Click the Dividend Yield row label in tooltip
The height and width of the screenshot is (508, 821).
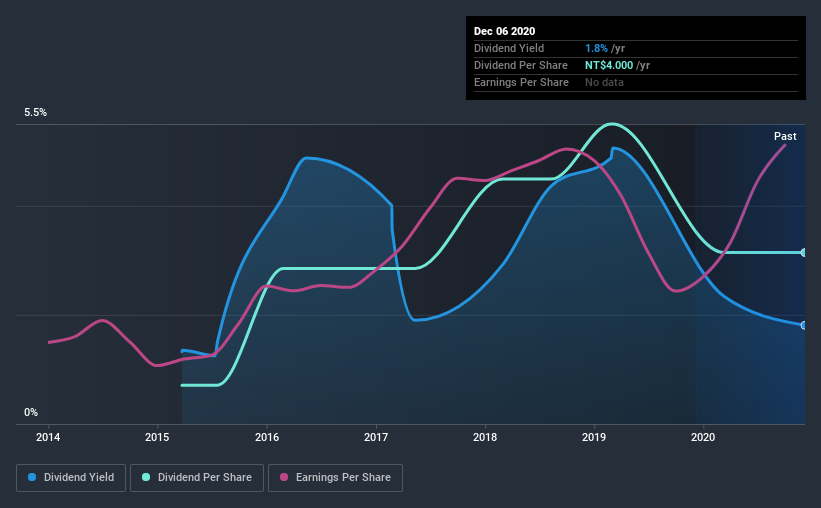click(x=509, y=48)
